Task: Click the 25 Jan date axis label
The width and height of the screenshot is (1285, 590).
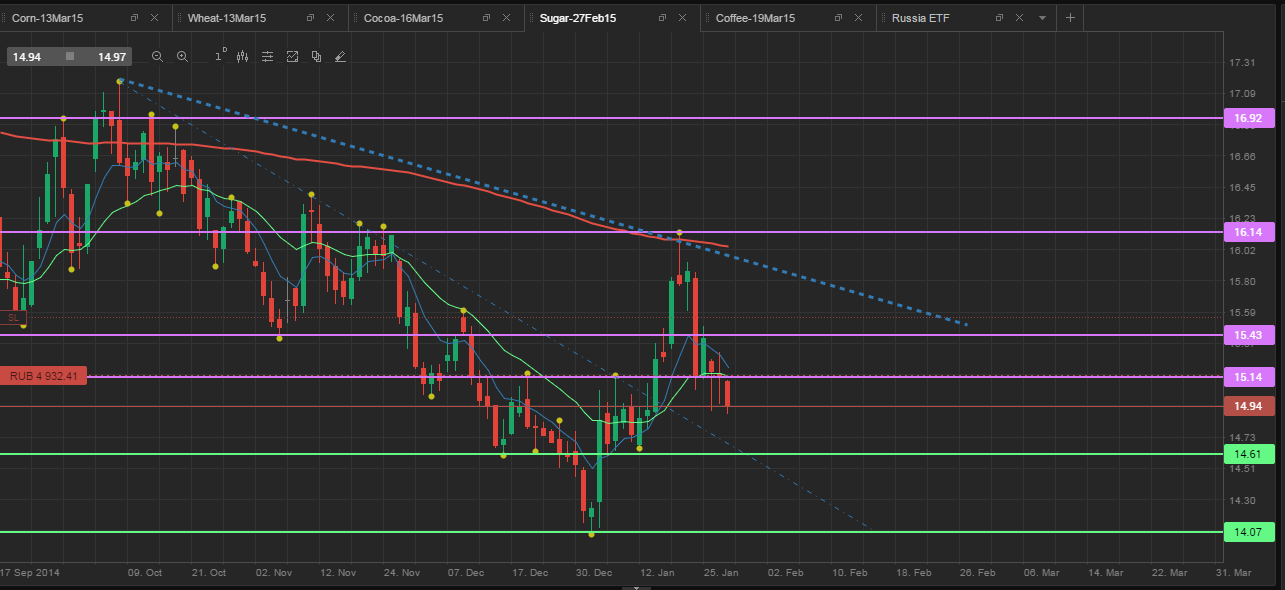Action: click(723, 573)
